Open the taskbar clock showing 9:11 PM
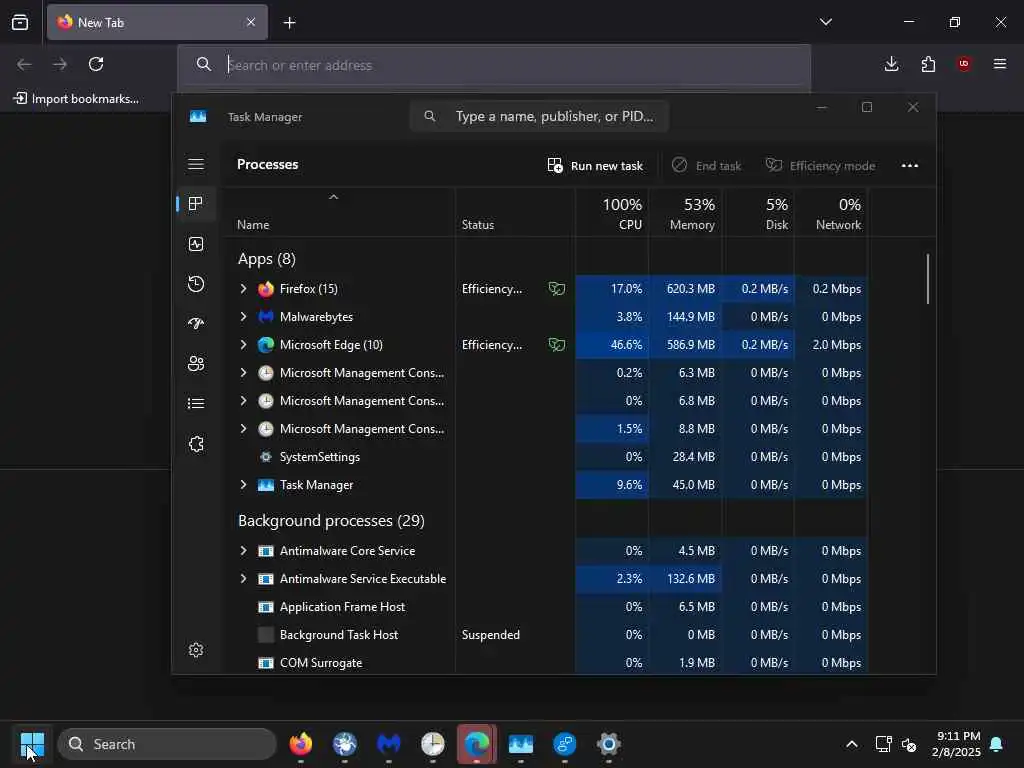 coord(956,744)
